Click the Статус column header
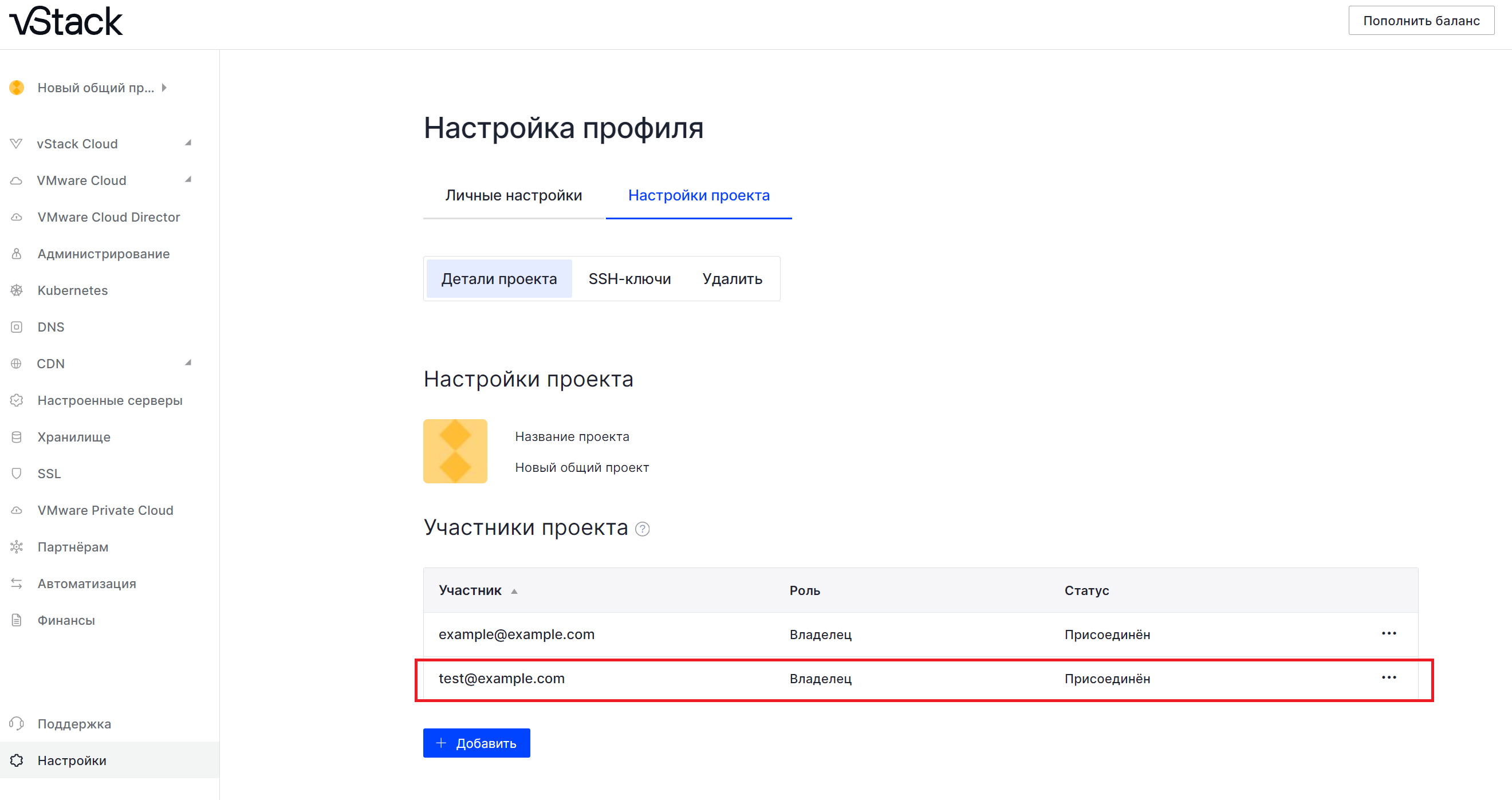 coord(1086,590)
